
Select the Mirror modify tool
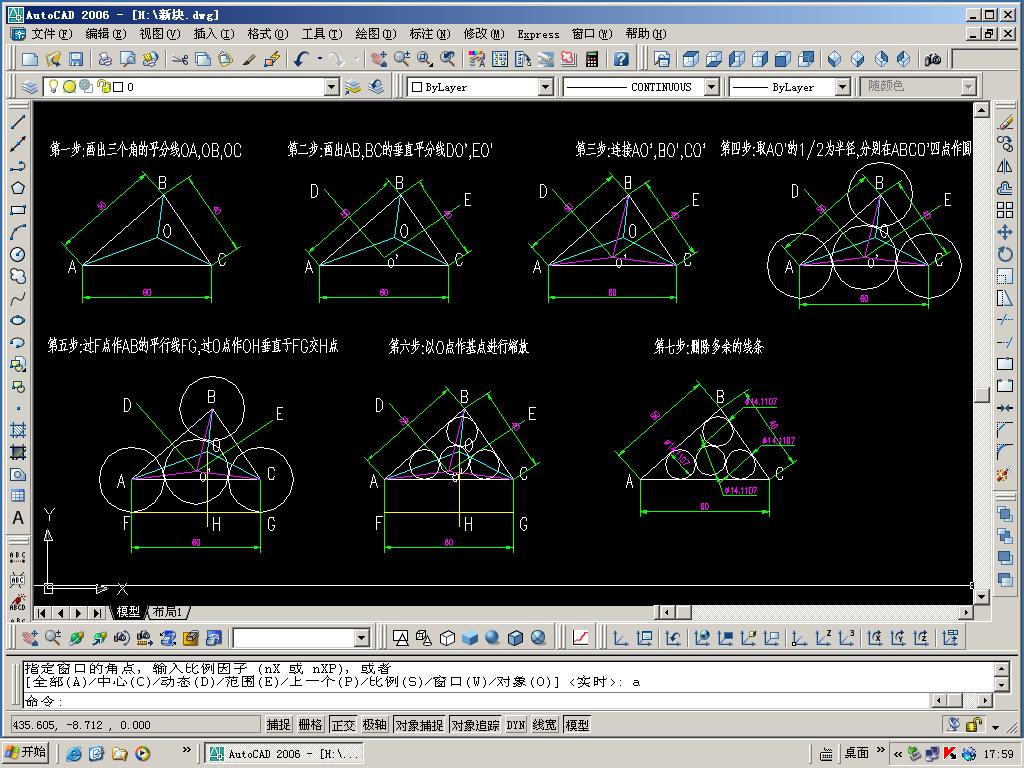(x=1005, y=166)
